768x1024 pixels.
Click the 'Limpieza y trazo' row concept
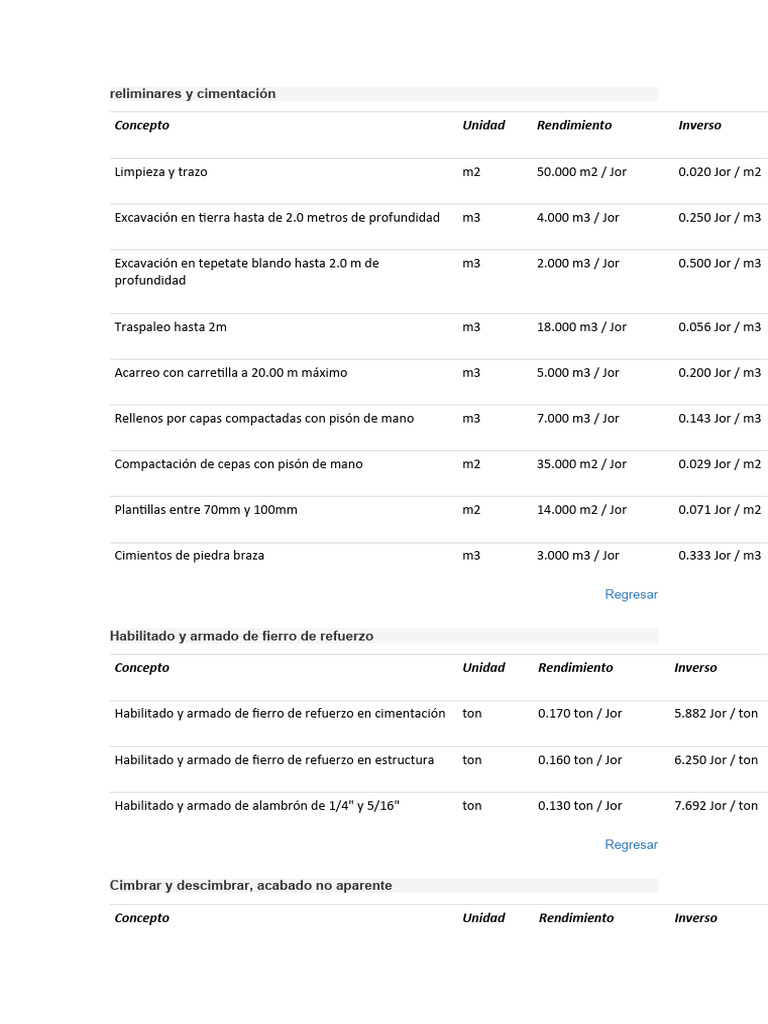coord(161,172)
